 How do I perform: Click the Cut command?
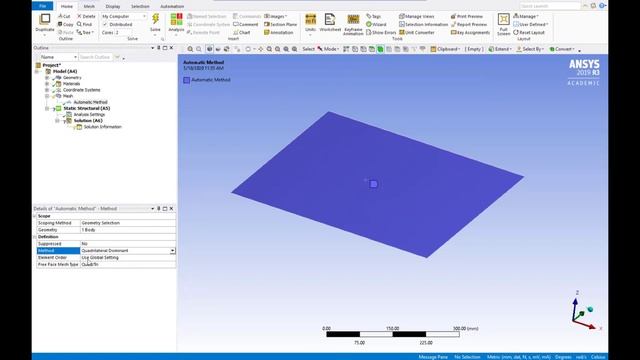(64, 16)
